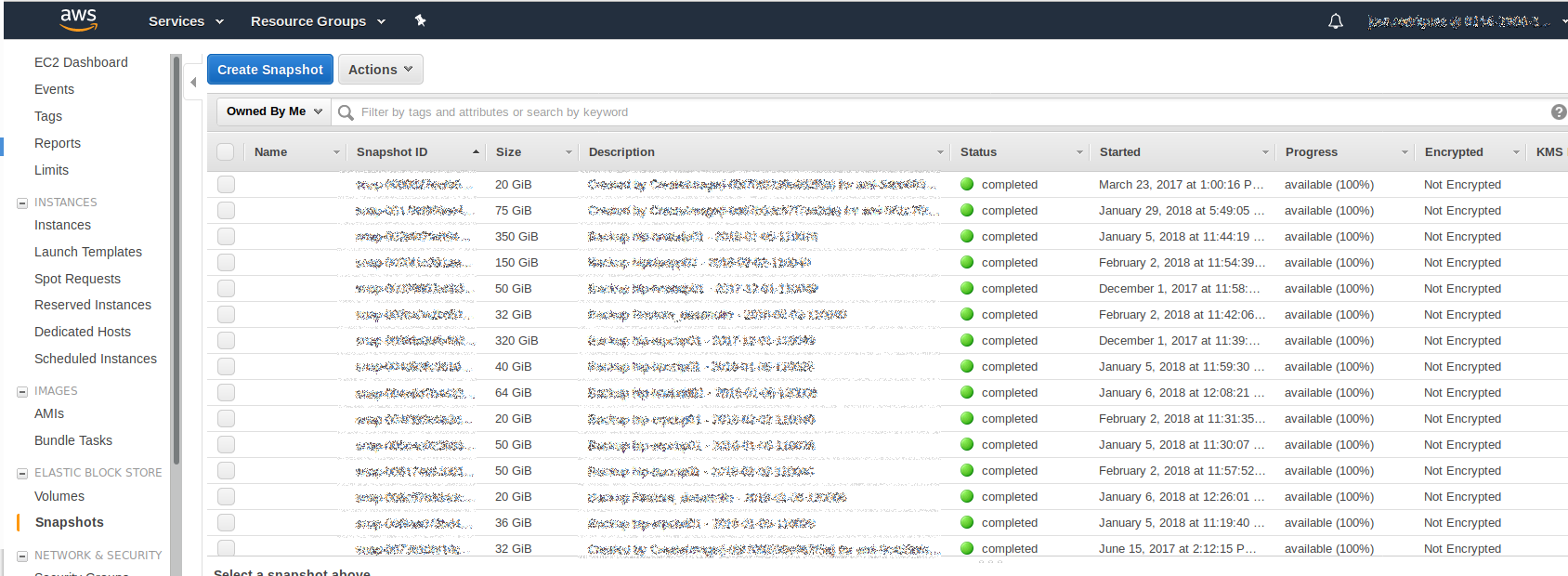Go to Volumes in the sidebar

click(x=59, y=496)
